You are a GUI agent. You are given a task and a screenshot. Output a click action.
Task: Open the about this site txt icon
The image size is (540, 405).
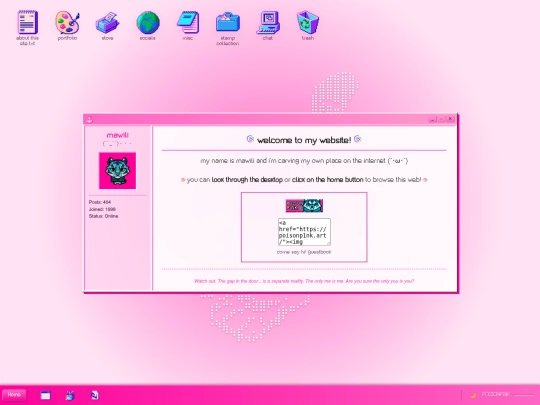click(27, 28)
